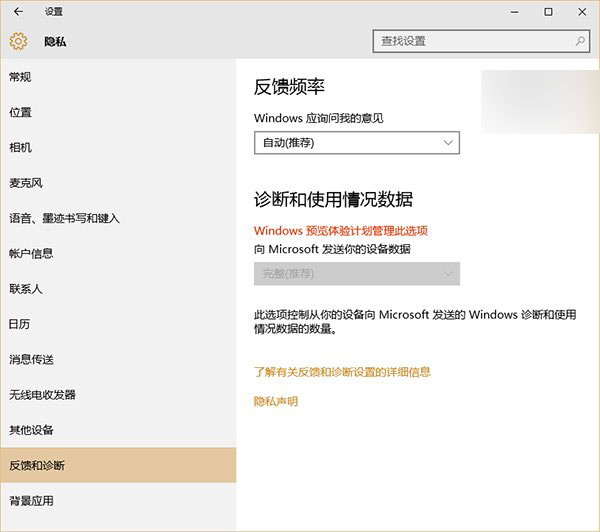
Task: Expand the disabled 完整(推荐) device data dropdown
Action: (356, 273)
